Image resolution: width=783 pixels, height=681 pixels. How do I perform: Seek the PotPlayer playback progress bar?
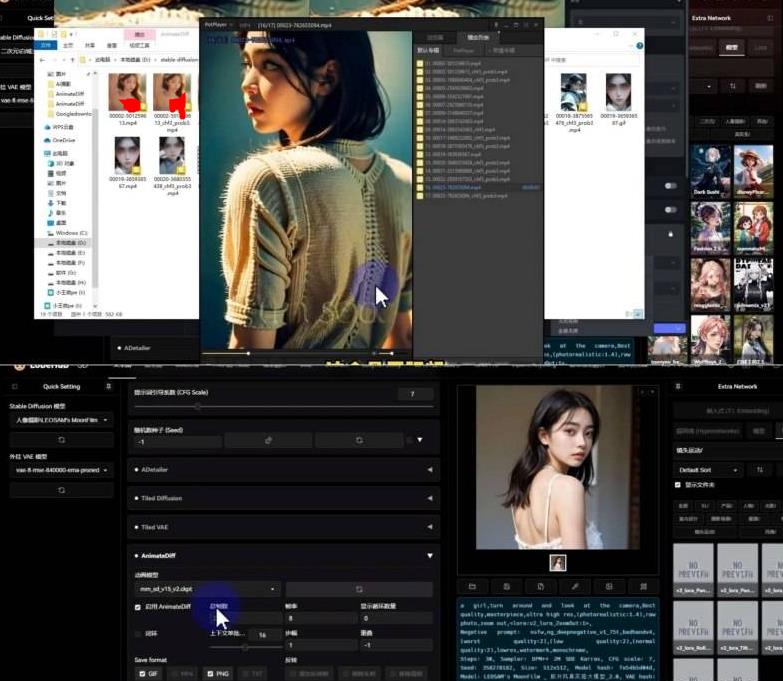[300, 353]
